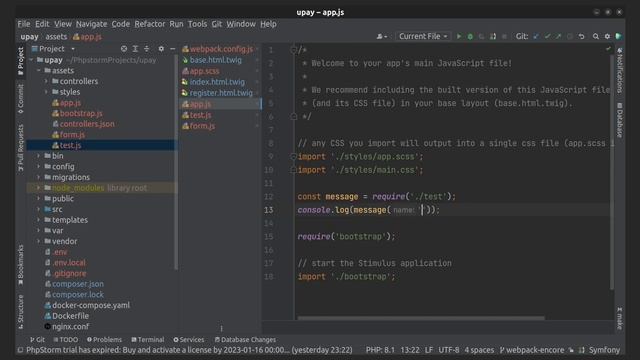This screenshot has height=360, width=640.
Task: Open the Structure tool window
Action: pos(20,312)
